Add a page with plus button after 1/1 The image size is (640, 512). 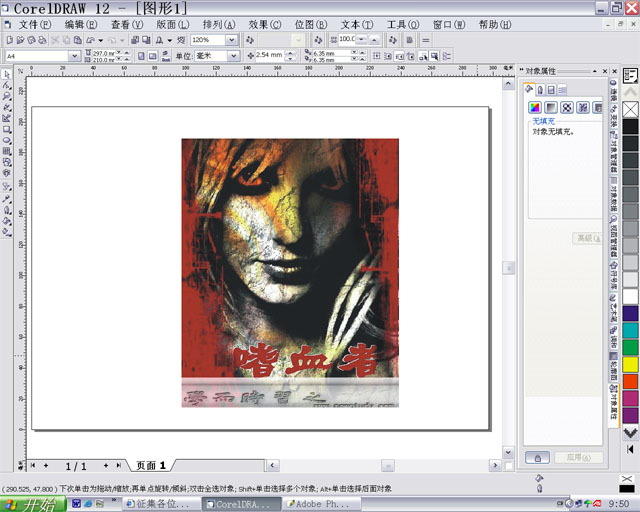tap(106, 465)
